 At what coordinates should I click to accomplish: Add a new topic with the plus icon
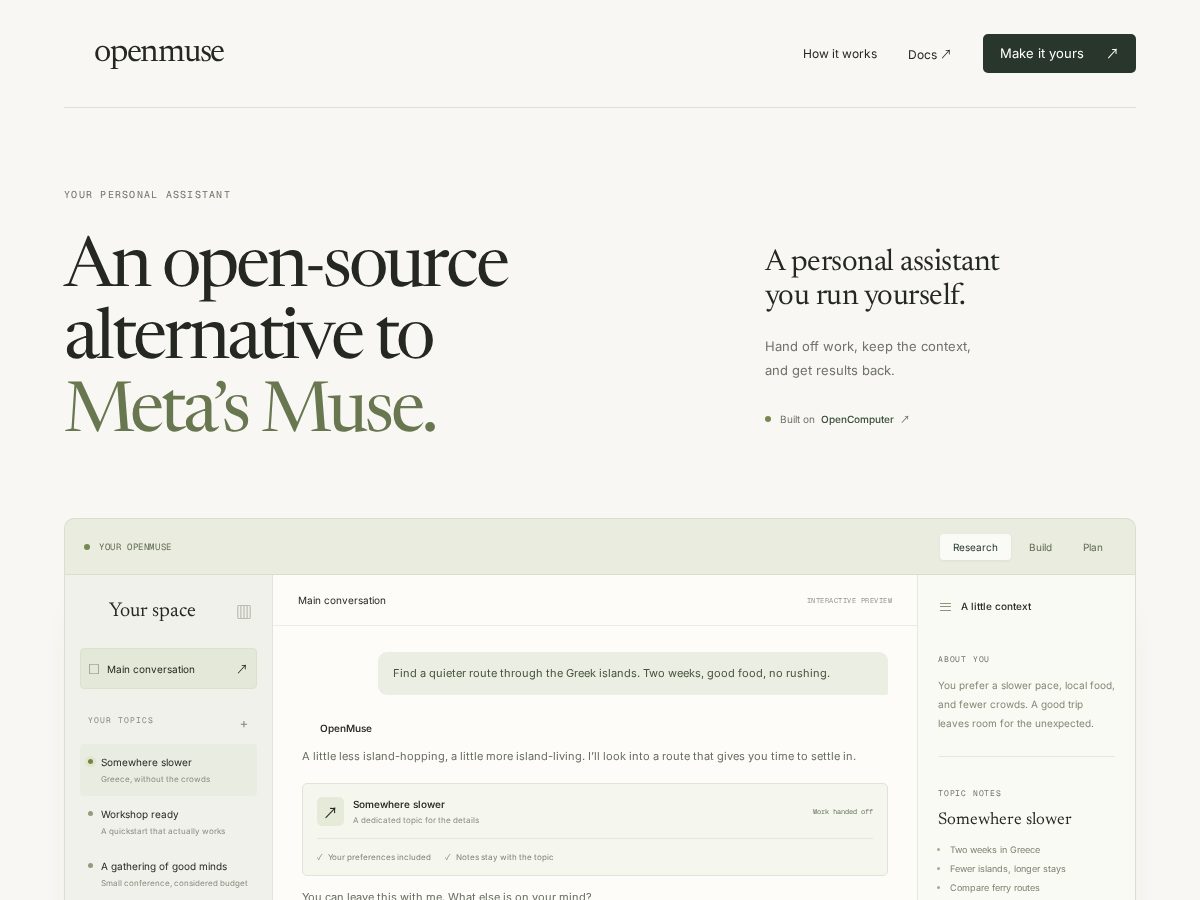[244, 724]
